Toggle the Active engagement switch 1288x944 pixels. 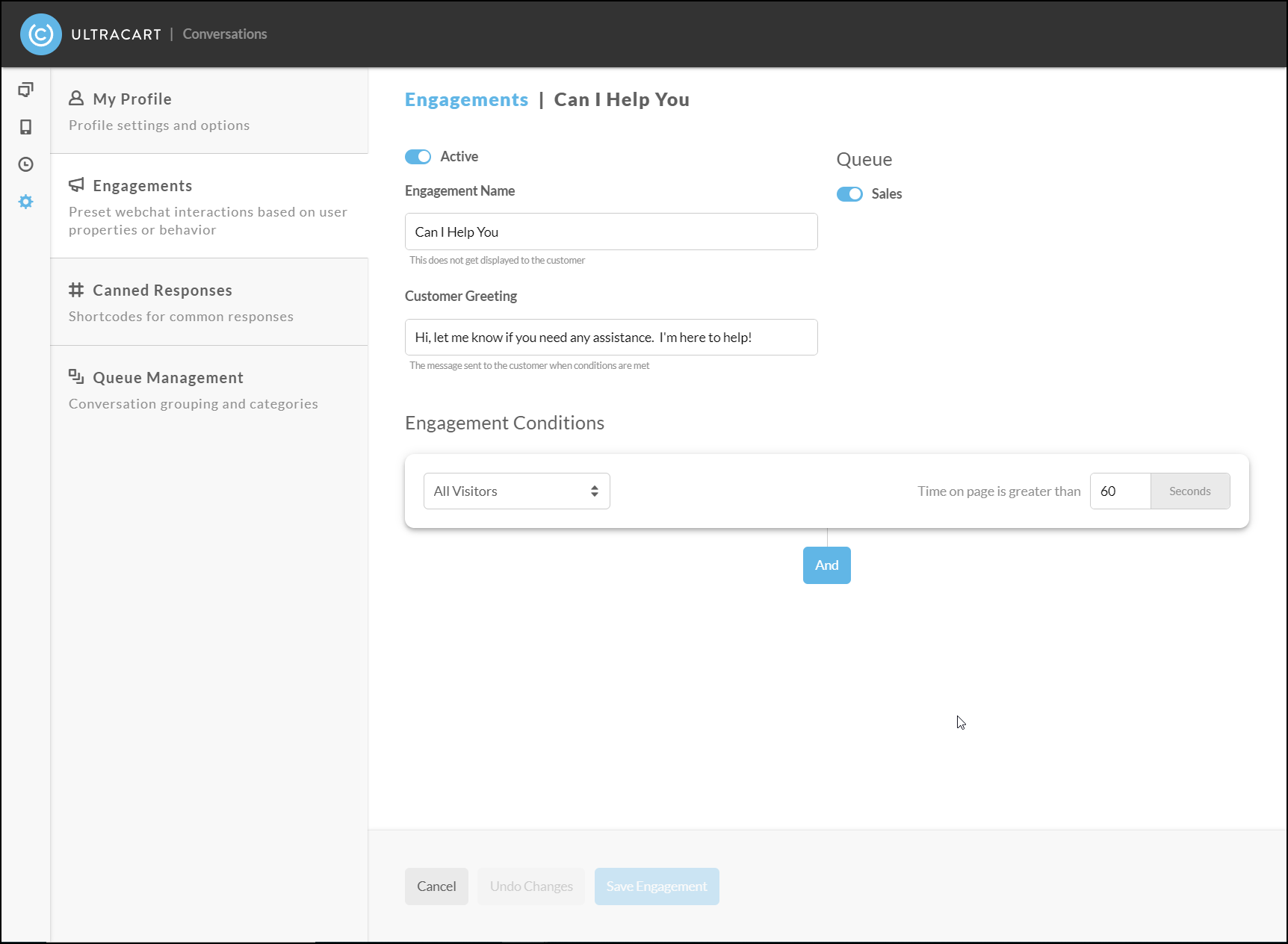pos(418,157)
